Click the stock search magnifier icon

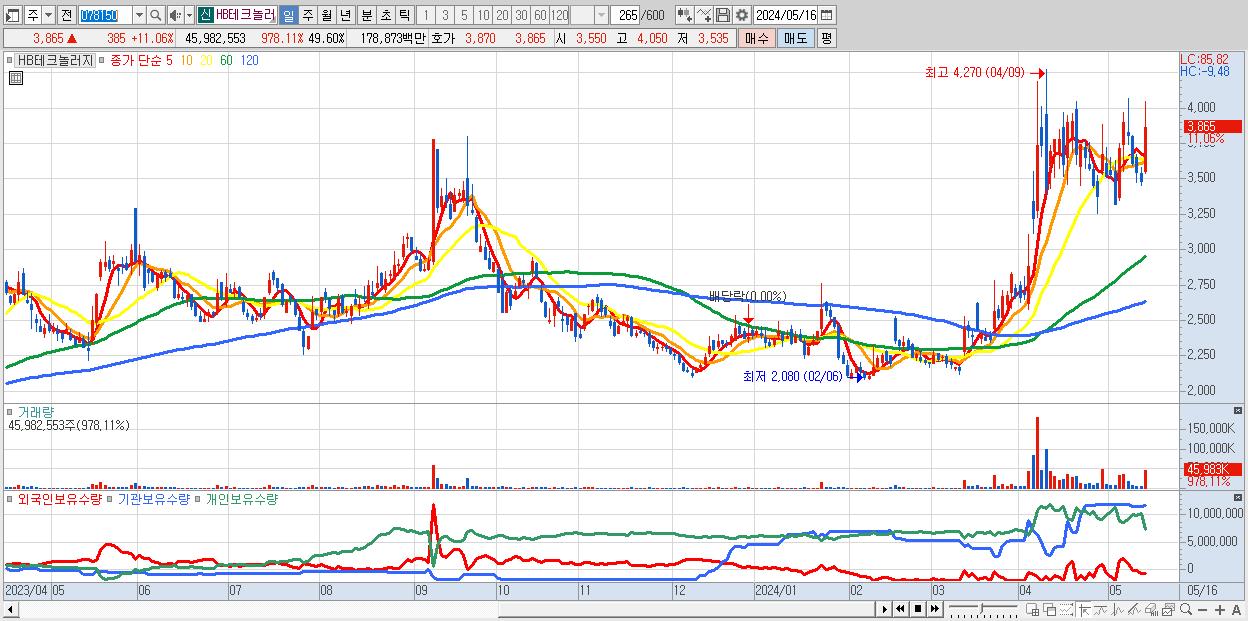tap(156, 15)
